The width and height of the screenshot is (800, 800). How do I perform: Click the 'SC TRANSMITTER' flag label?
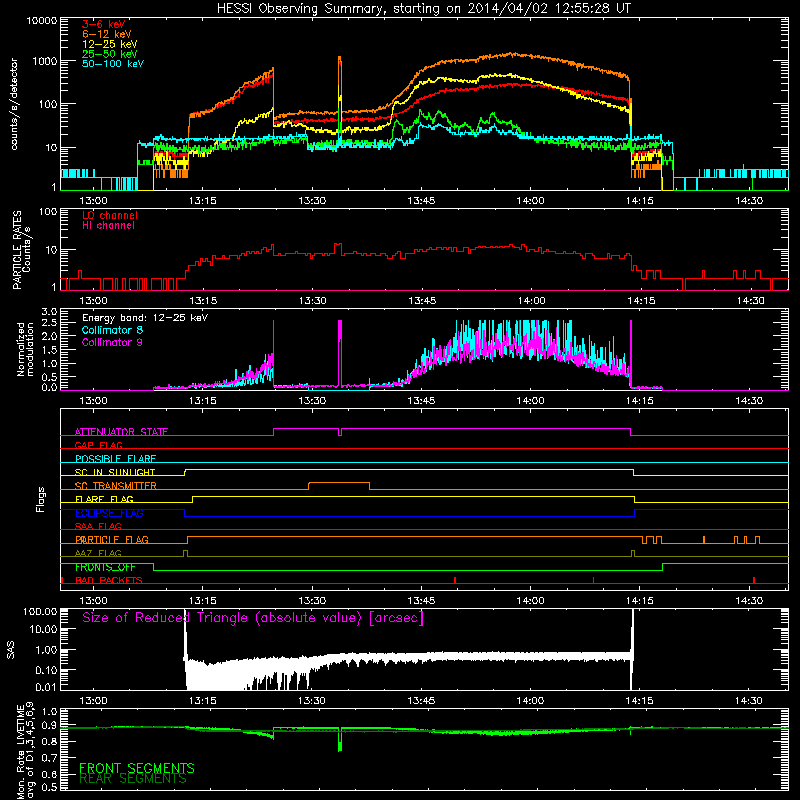point(116,486)
